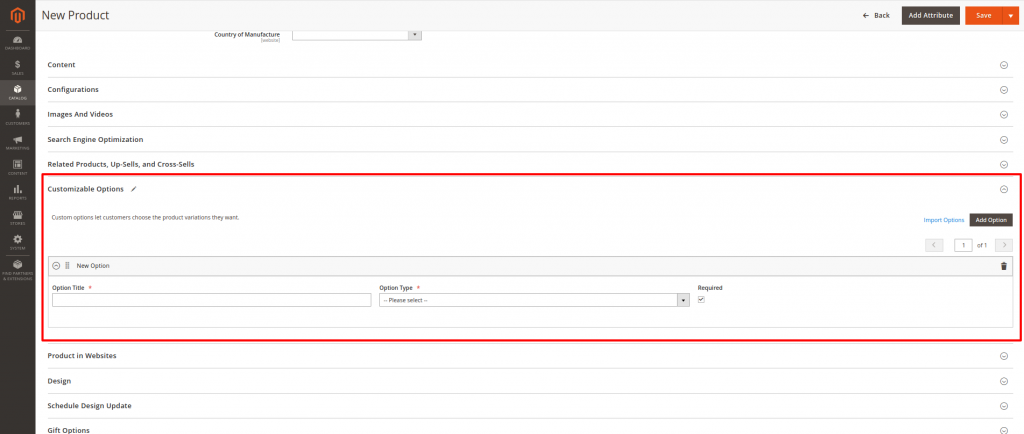1024x434 pixels.
Task: Open the Option Type dropdown
Action: (534, 300)
